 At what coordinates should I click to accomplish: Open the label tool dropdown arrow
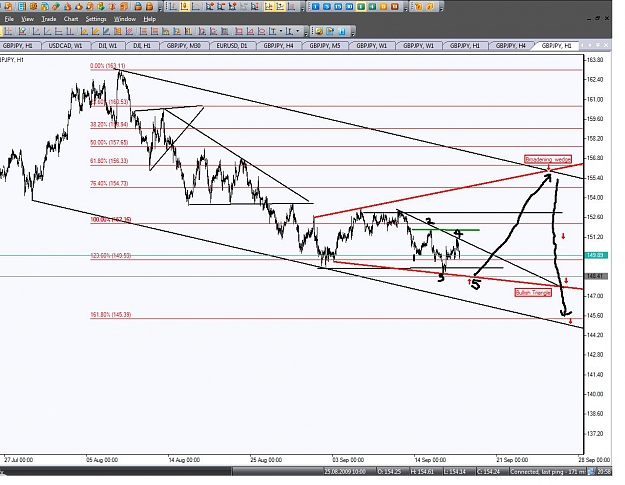(297, 31)
